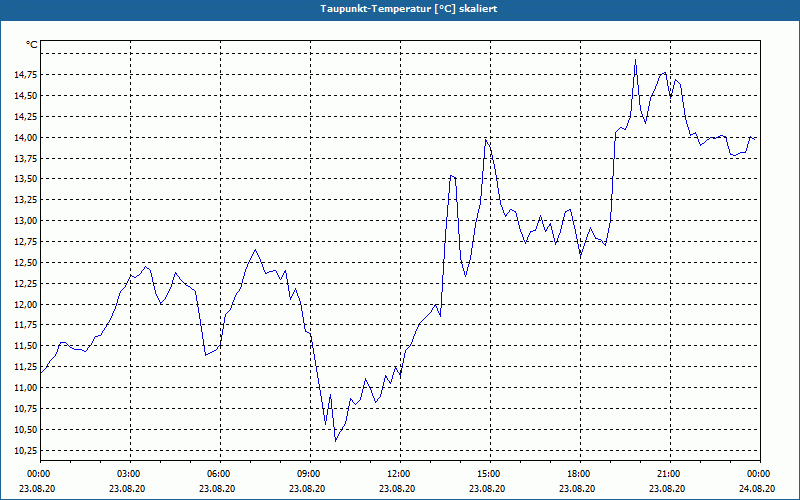The width and height of the screenshot is (800, 500).
Task: Select the 13,75 y-axis value
Action: click(26, 159)
